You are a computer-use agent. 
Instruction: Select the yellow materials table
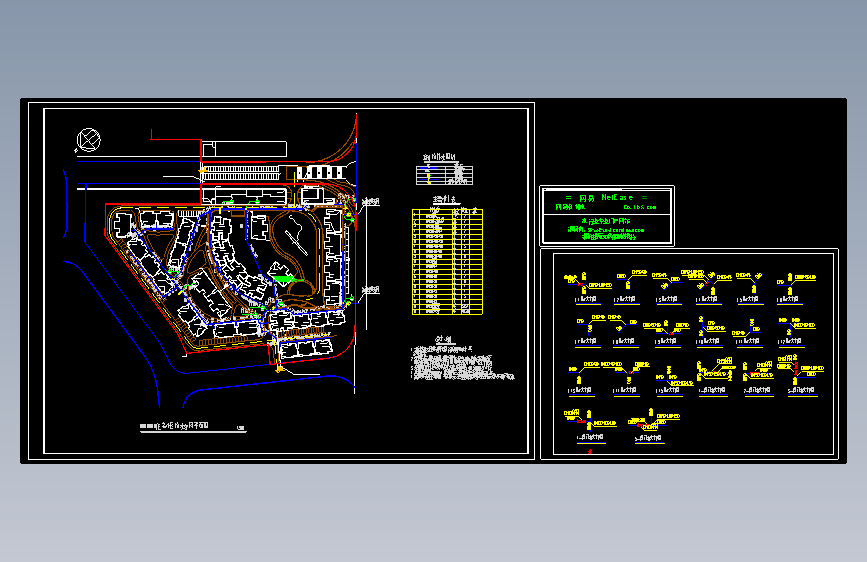click(447, 262)
